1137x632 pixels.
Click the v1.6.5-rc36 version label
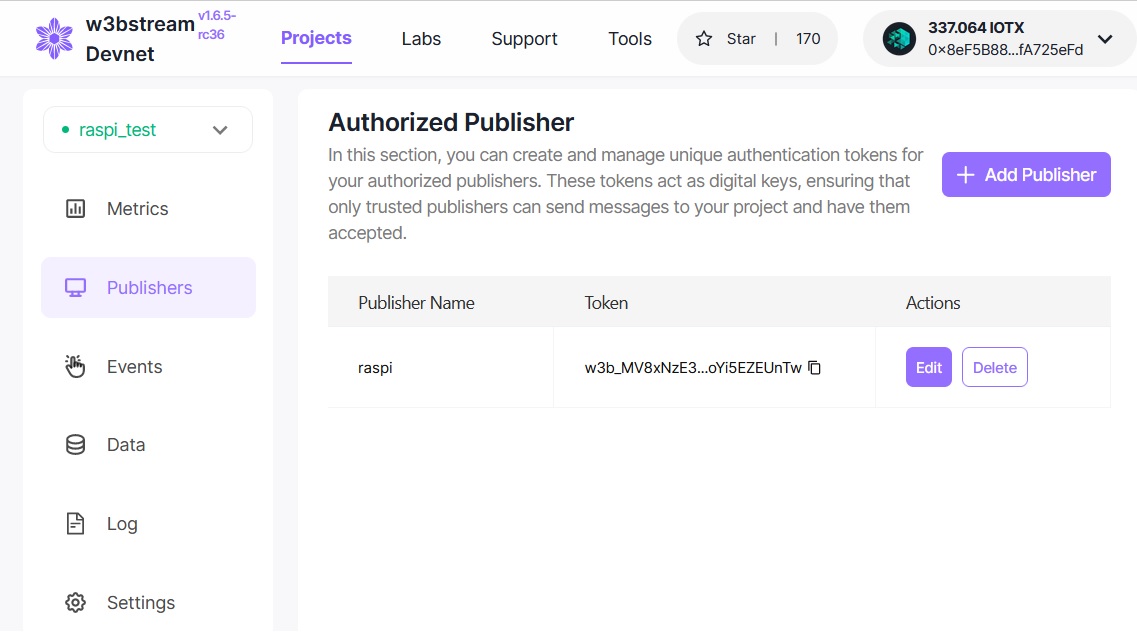coord(217,25)
